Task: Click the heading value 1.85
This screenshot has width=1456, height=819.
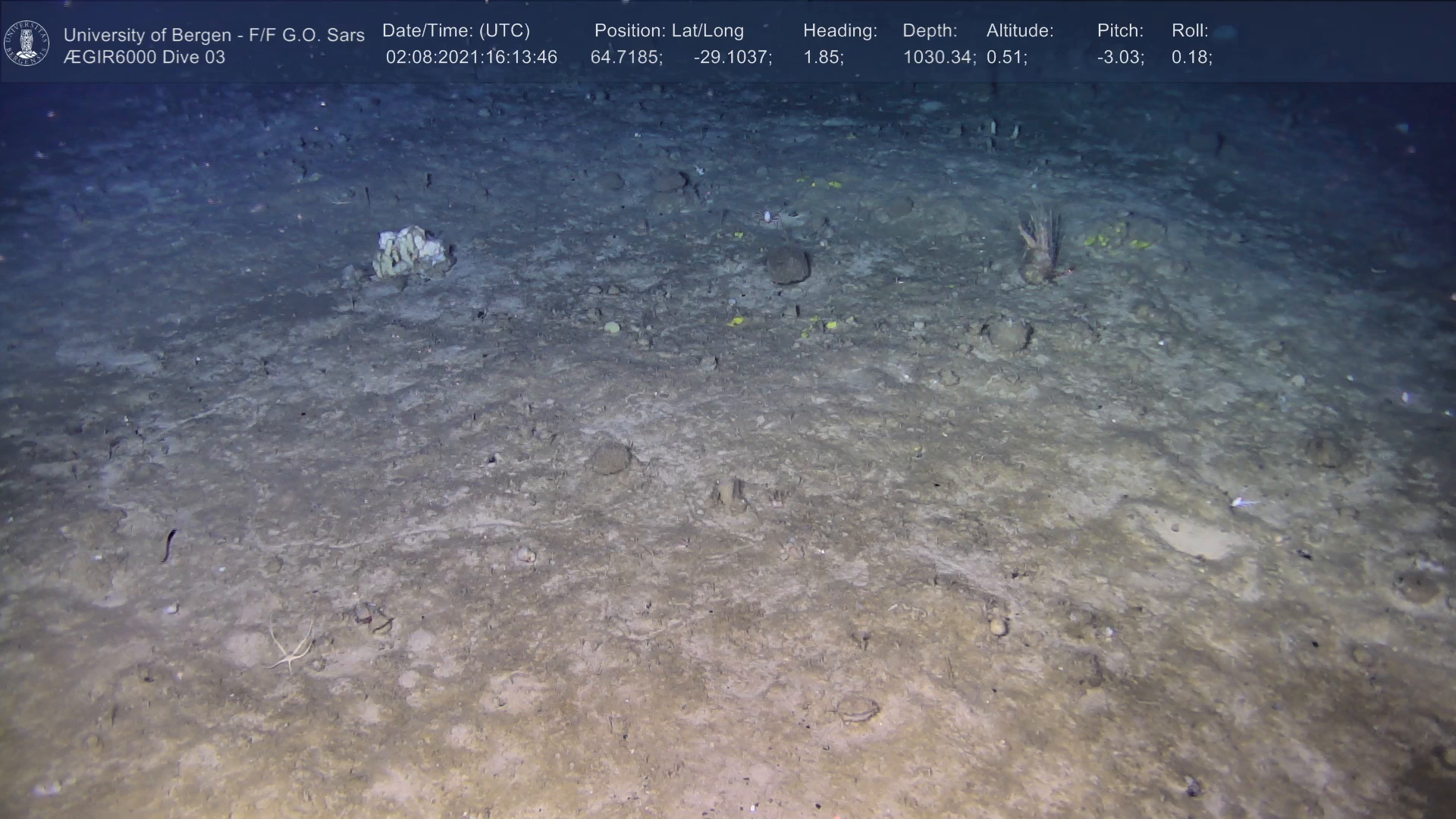Action: tap(823, 58)
